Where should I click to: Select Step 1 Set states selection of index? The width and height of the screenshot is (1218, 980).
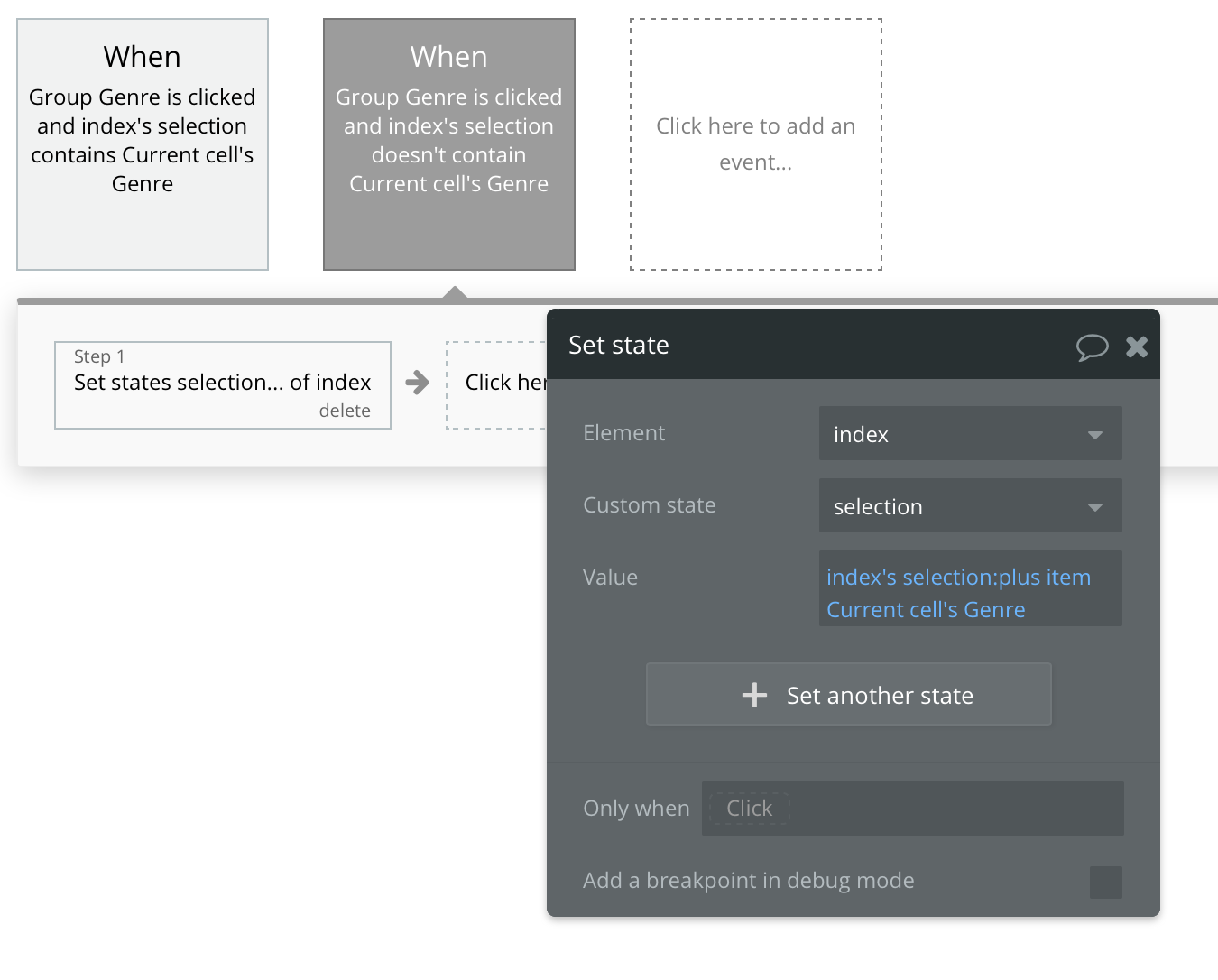pyautogui.click(x=222, y=383)
